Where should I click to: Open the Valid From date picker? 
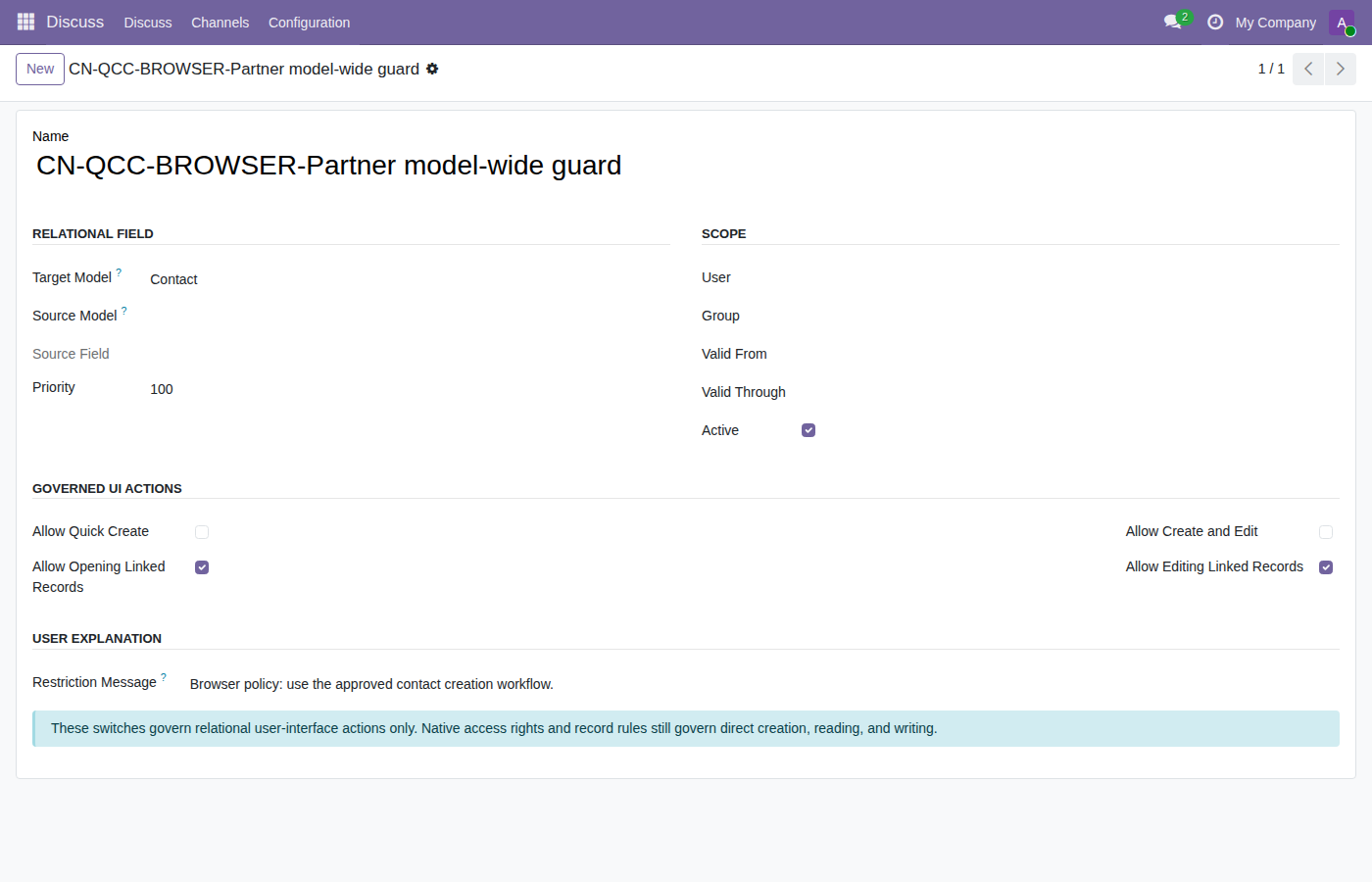coord(1070,355)
